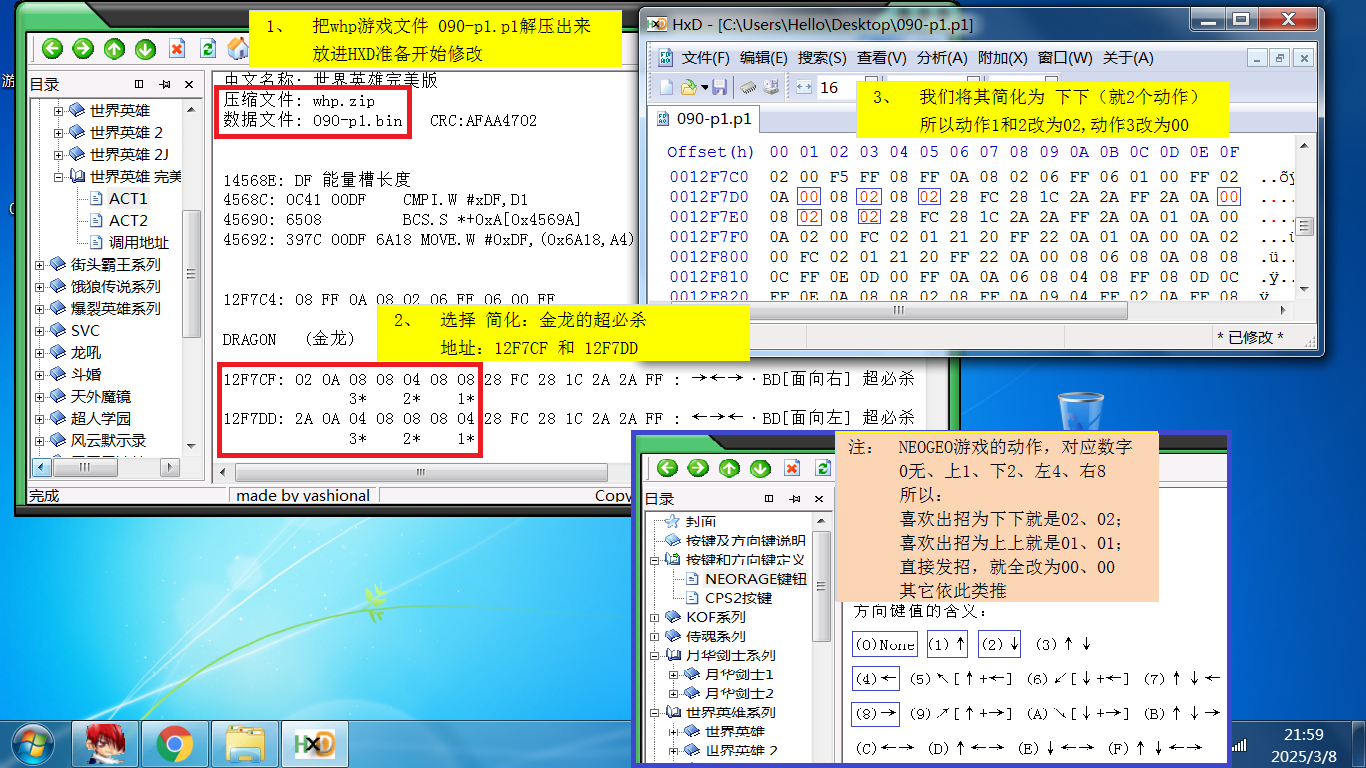The height and width of the screenshot is (768, 1366).
Task: Click offset 0012F7D0 in HxD
Action: click(x=710, y=196)
